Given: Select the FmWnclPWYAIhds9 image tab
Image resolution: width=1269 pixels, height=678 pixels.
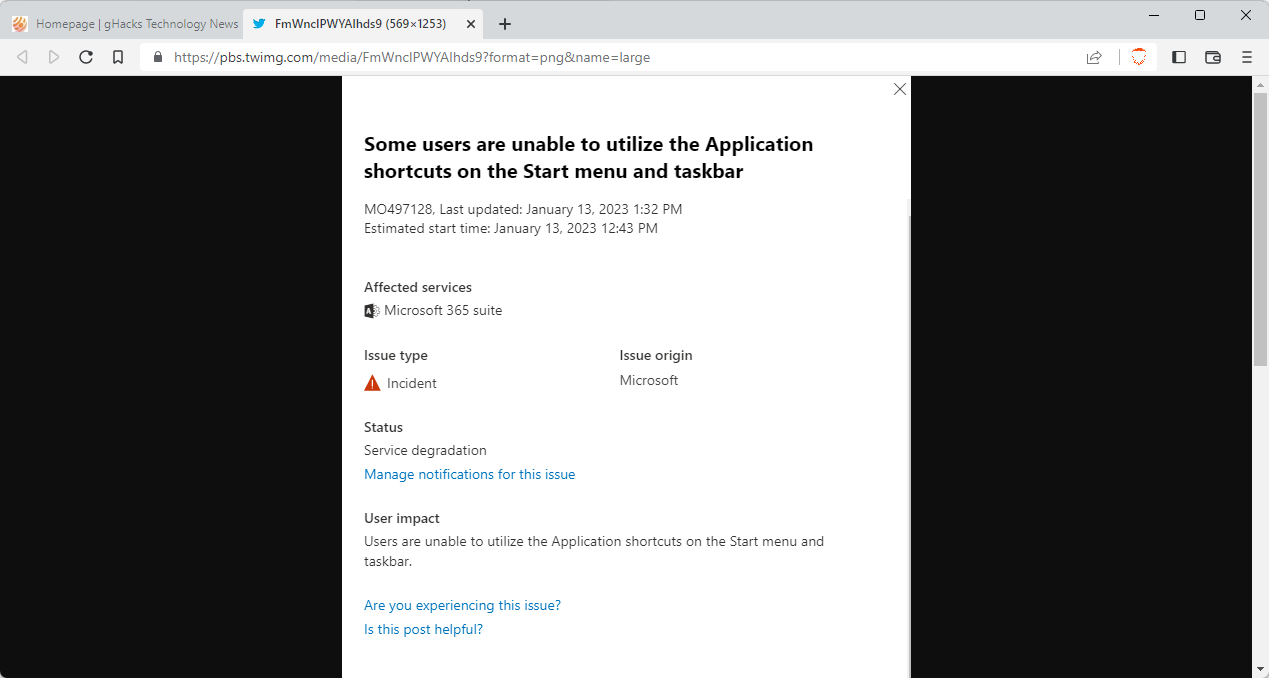Looking at the screenshot, I should pos(363,24).
